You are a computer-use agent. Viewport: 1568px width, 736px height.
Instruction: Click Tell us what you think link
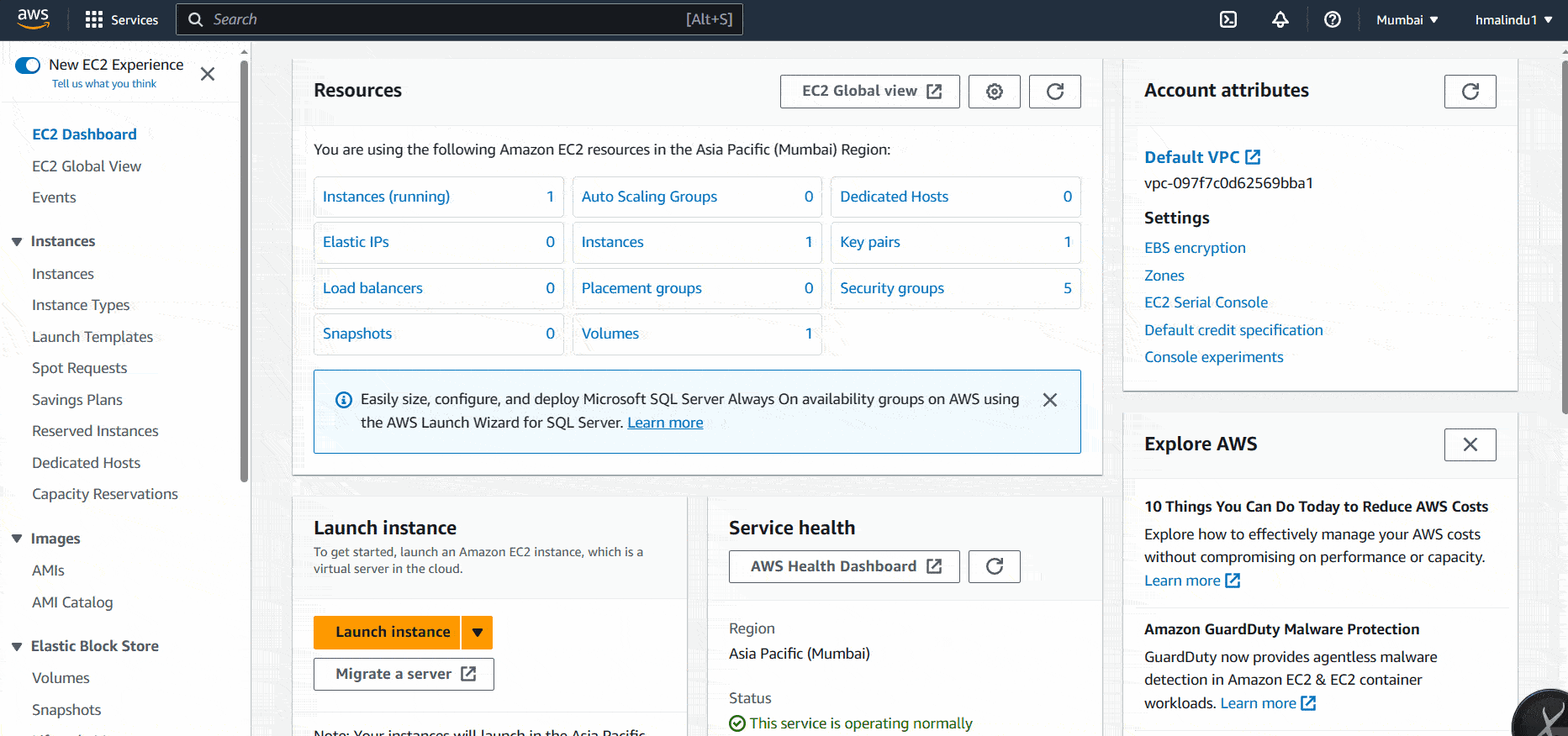(104, 84)
